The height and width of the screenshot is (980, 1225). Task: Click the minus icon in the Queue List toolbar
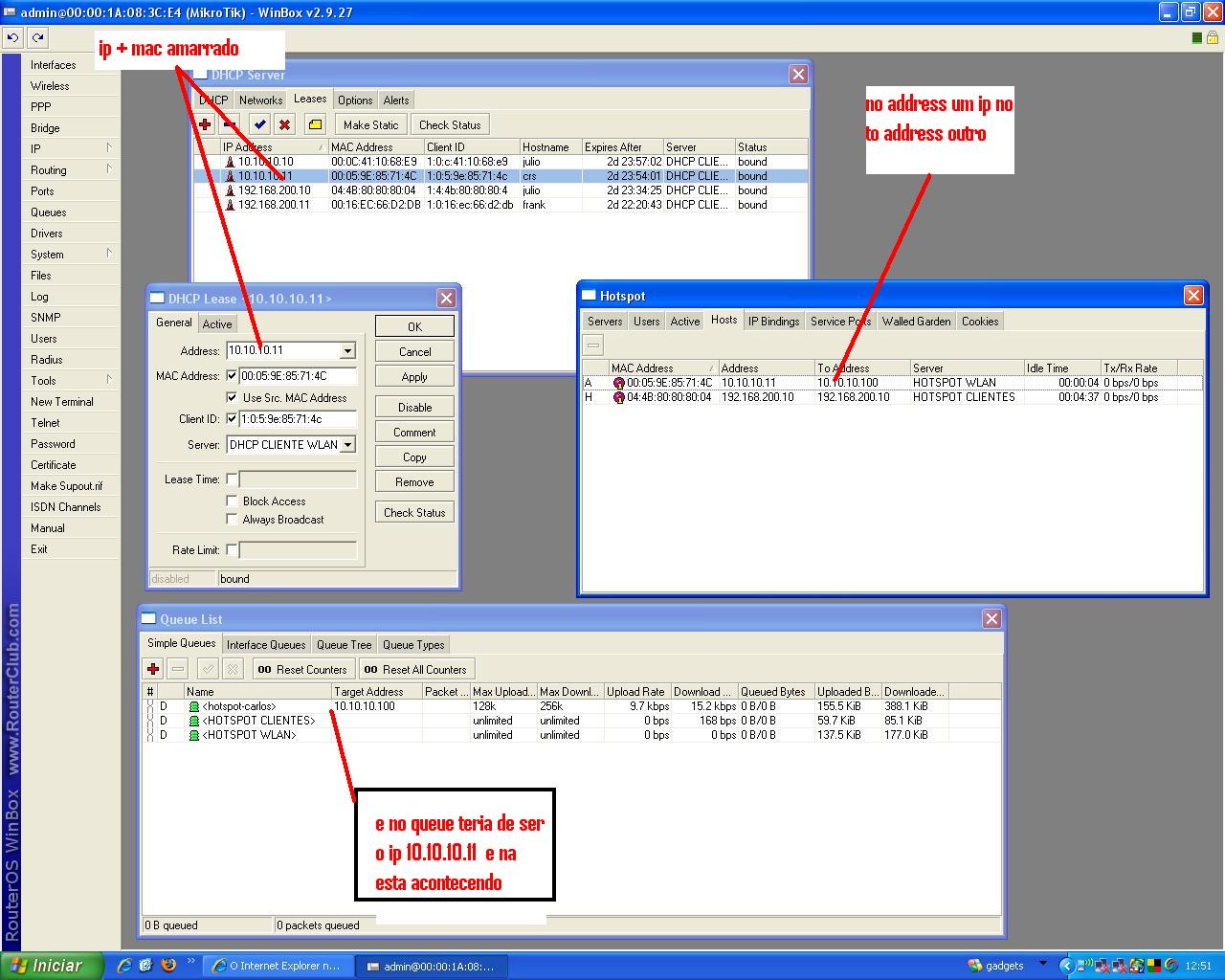(178, 669)
